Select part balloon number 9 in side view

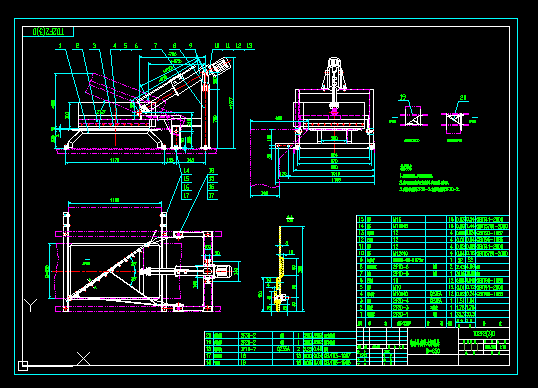click(191, 45)
